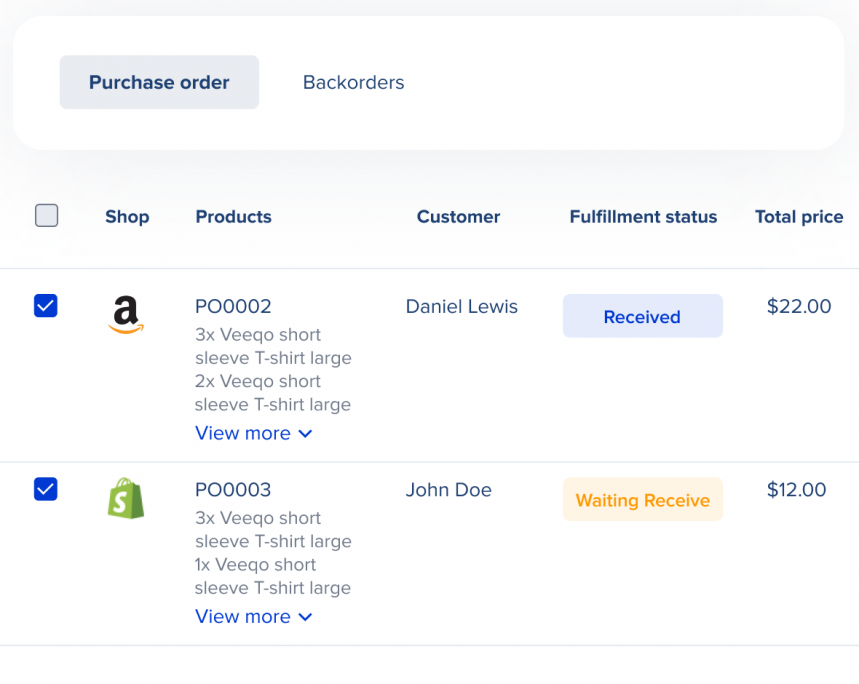Open order PO0002 details
The height and width of the screenshot is (684, 859).
[x=232, y=306]
